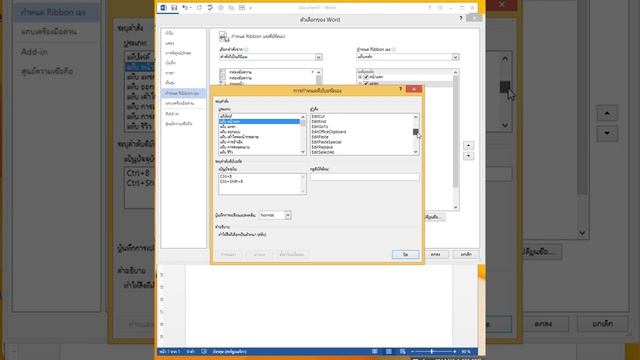This screenshot has width=640, height=360.
Task: Click the zoom slider in the status bar
Action: (x=433, y=351)
